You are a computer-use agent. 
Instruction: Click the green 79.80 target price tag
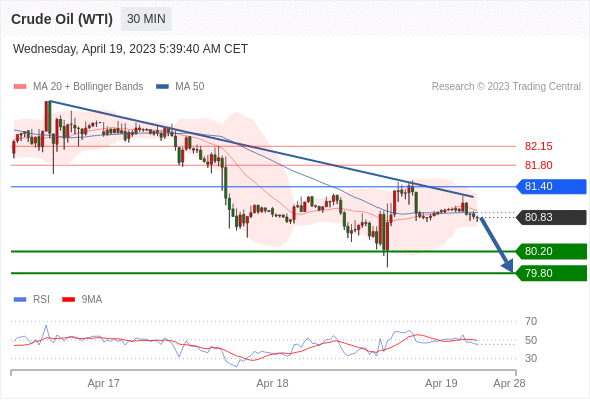point(552,273)
